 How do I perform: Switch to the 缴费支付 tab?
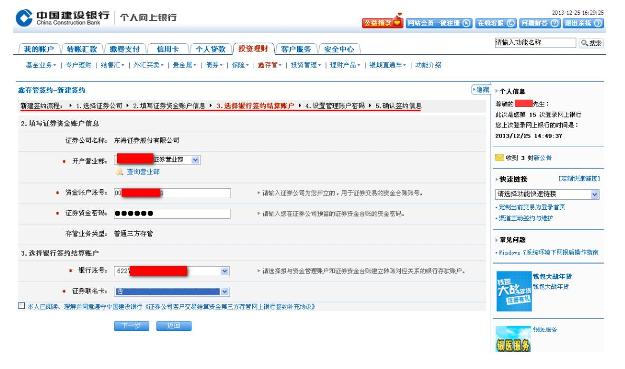[x=125, y=49]
